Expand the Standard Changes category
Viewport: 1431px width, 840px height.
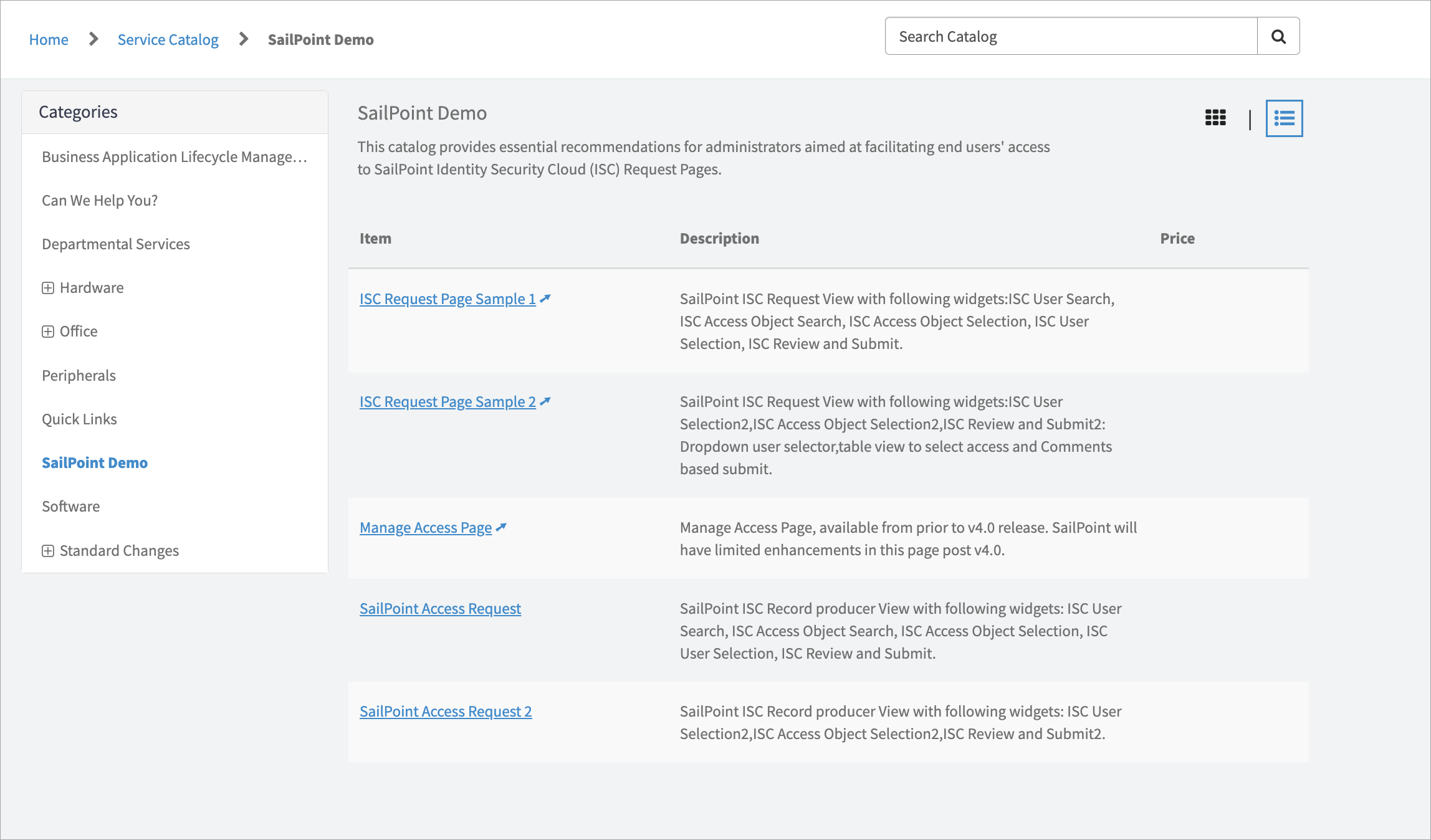pos(48,551)
